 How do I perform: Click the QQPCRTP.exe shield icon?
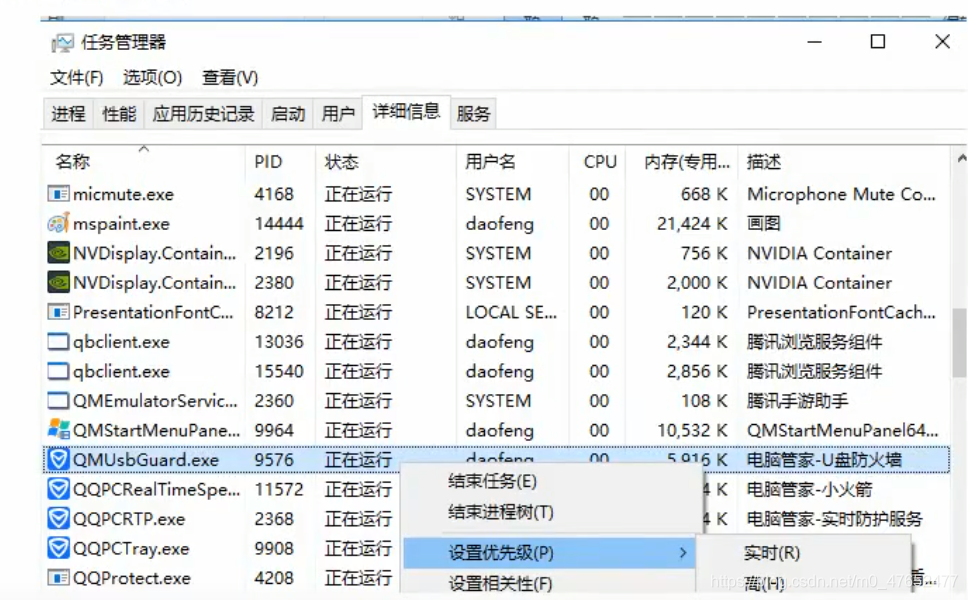58,519
